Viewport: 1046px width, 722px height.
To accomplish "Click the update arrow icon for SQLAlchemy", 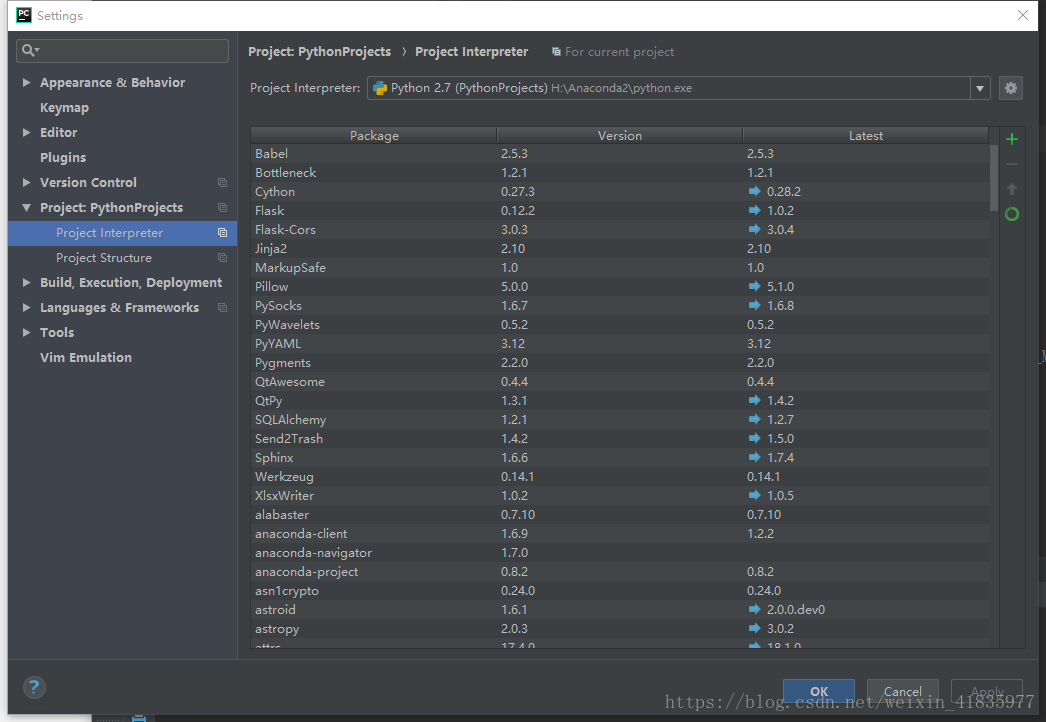I will click(x=754, y=419).
